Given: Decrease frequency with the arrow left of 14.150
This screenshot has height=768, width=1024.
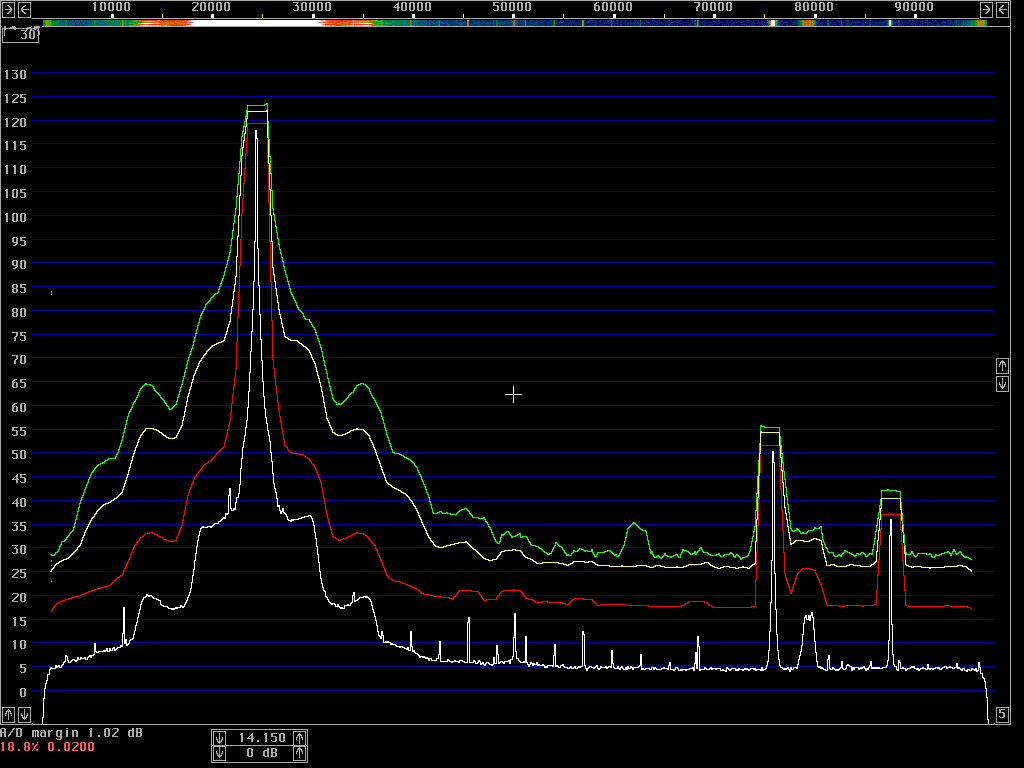Looking at the screenshot, I should pyautogui.click(x=219, y=738).
